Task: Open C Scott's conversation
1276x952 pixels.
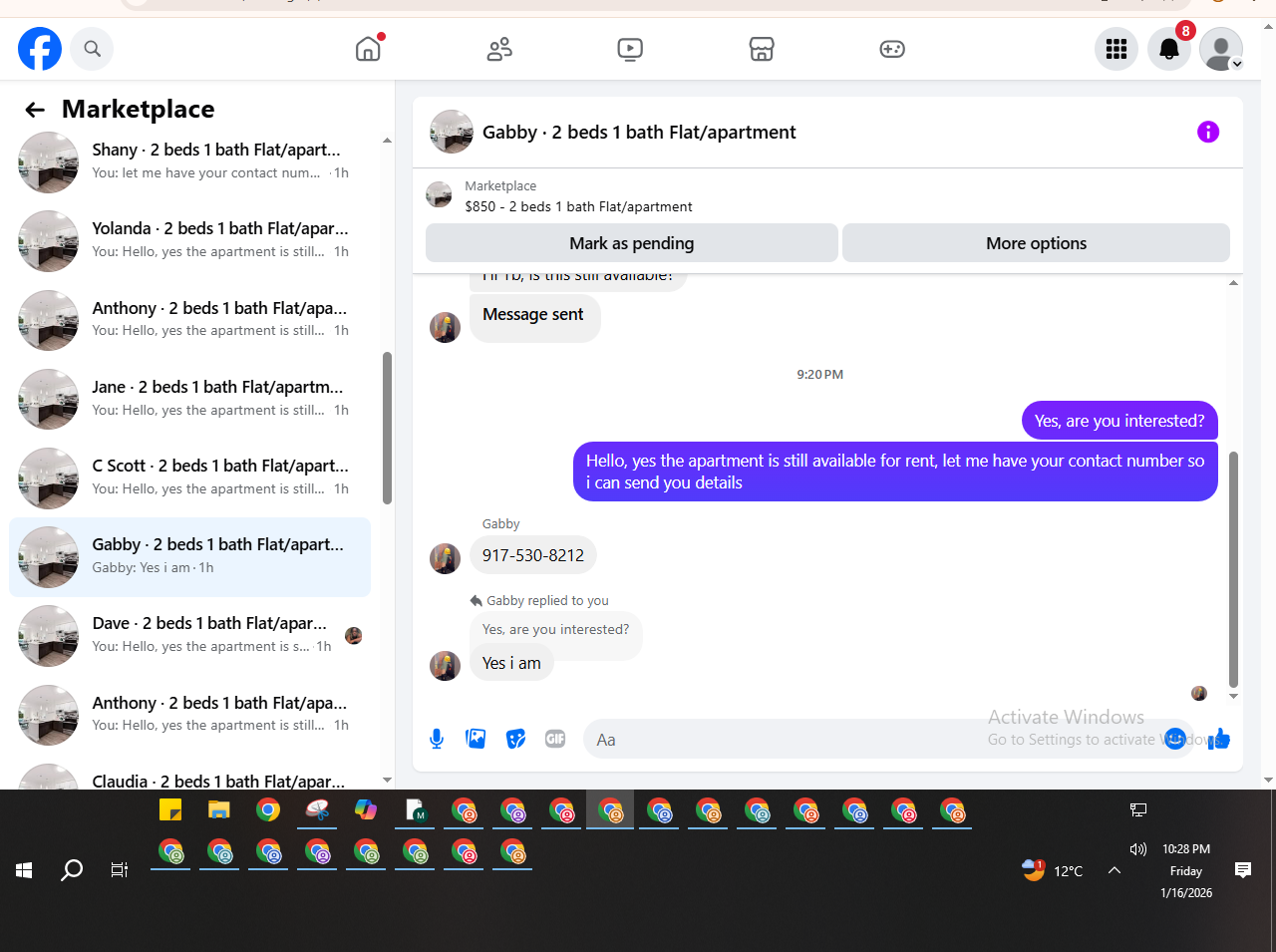Action: (x=189, y=477)
